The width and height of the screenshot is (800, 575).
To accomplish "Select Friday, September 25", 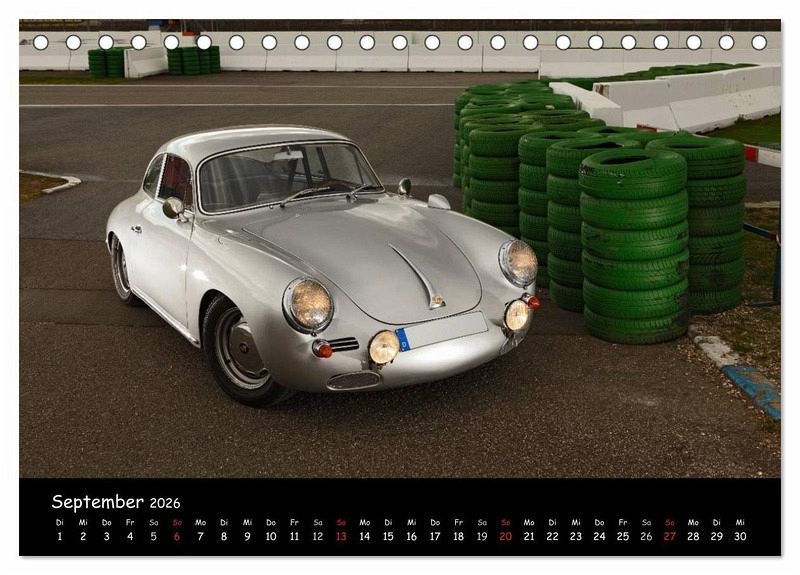I will tap(623, 536).
